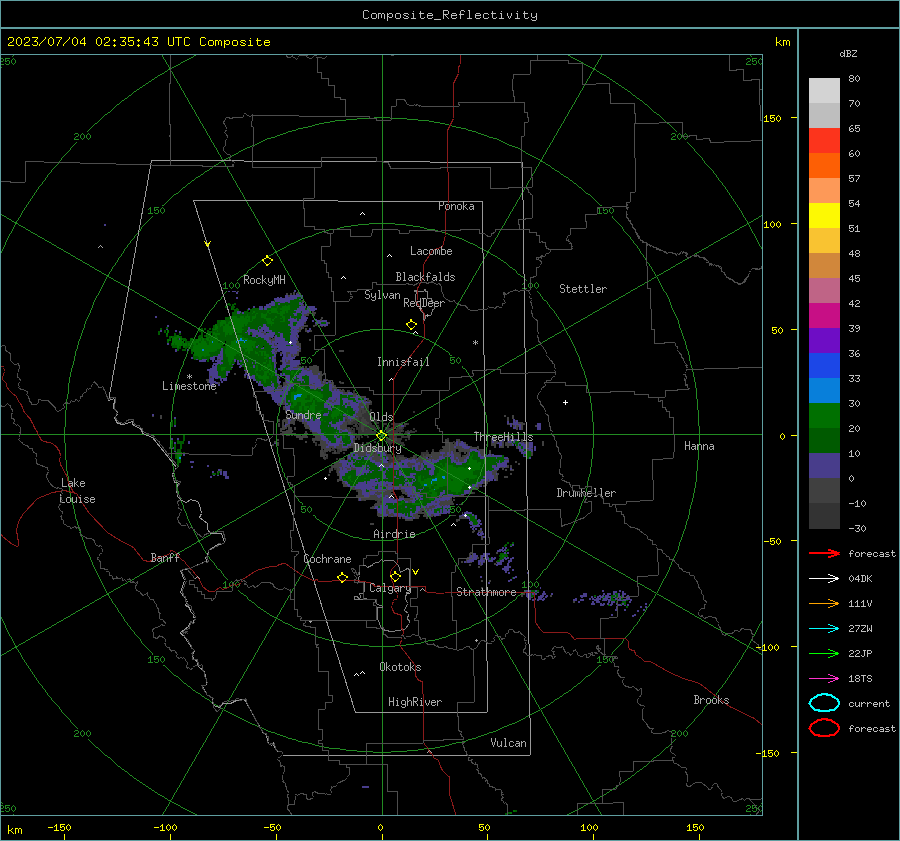Click the Stettler label
Image resolution: width=900 pixels, height=841 pixels.
tap(583, 289)
